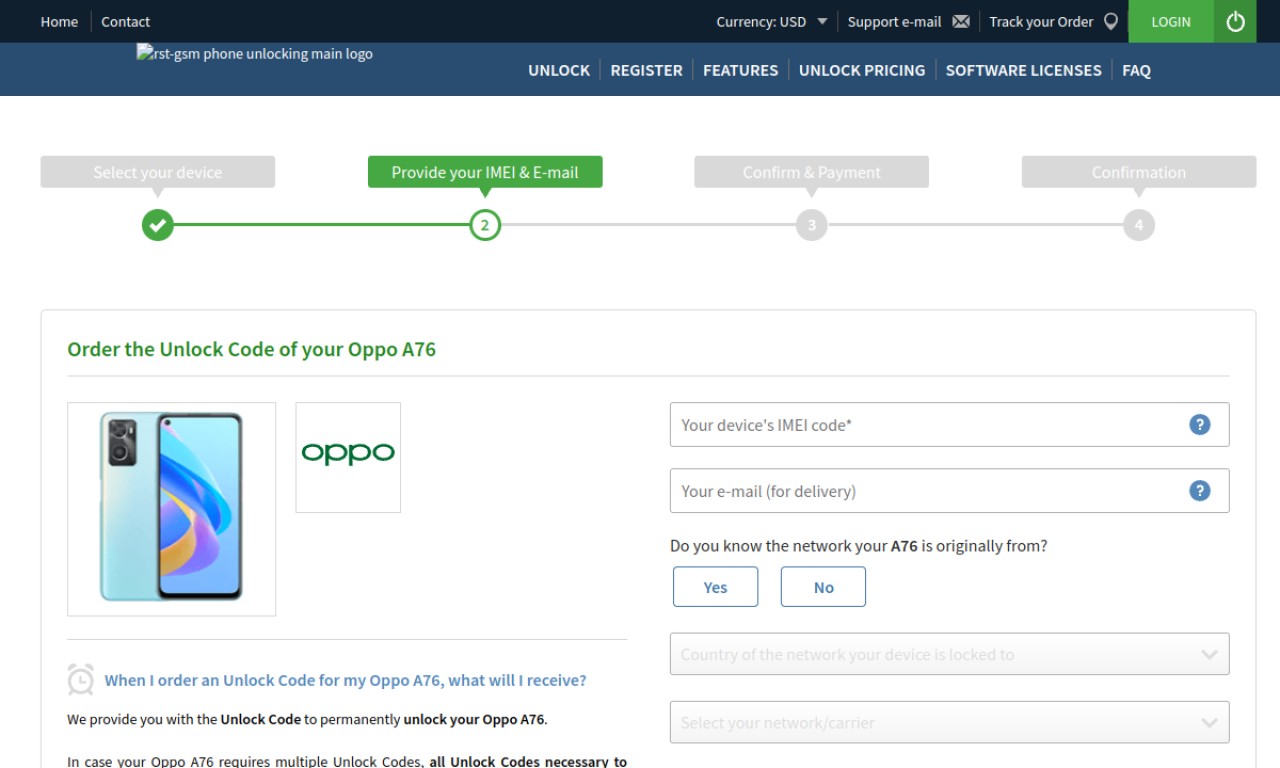This screenshot has width=1280, height=768.
Task: Click the Oppo A76 phone picture
Action: pos(172,509)
